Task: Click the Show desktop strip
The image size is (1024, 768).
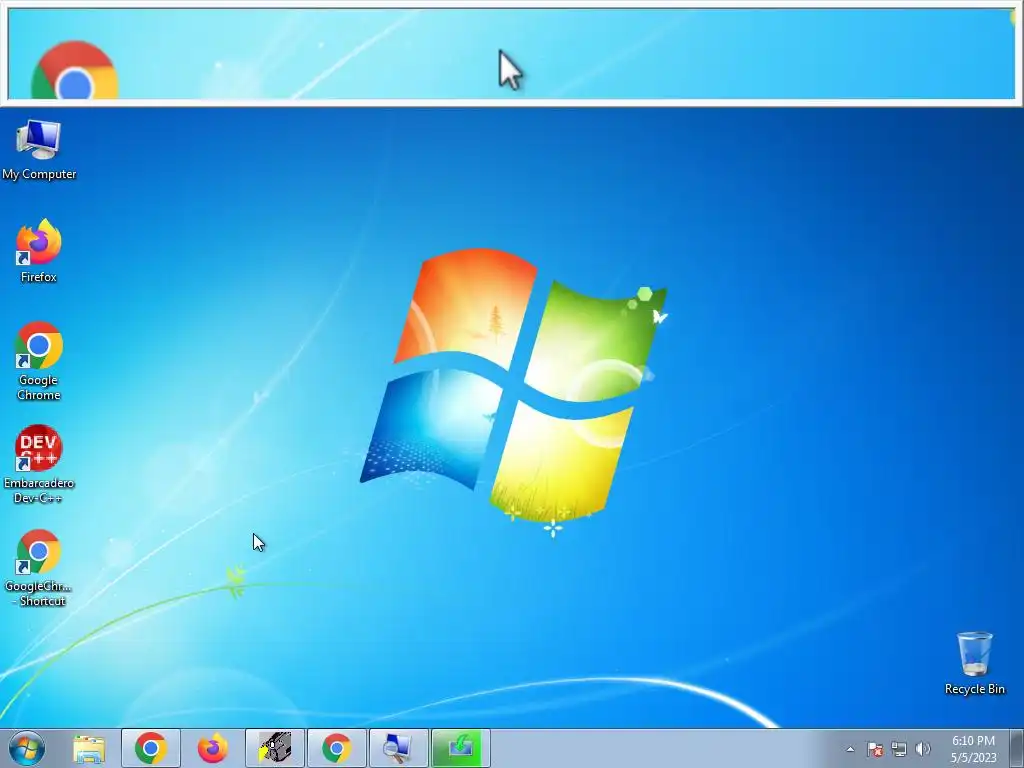Action: (1017, 748)
